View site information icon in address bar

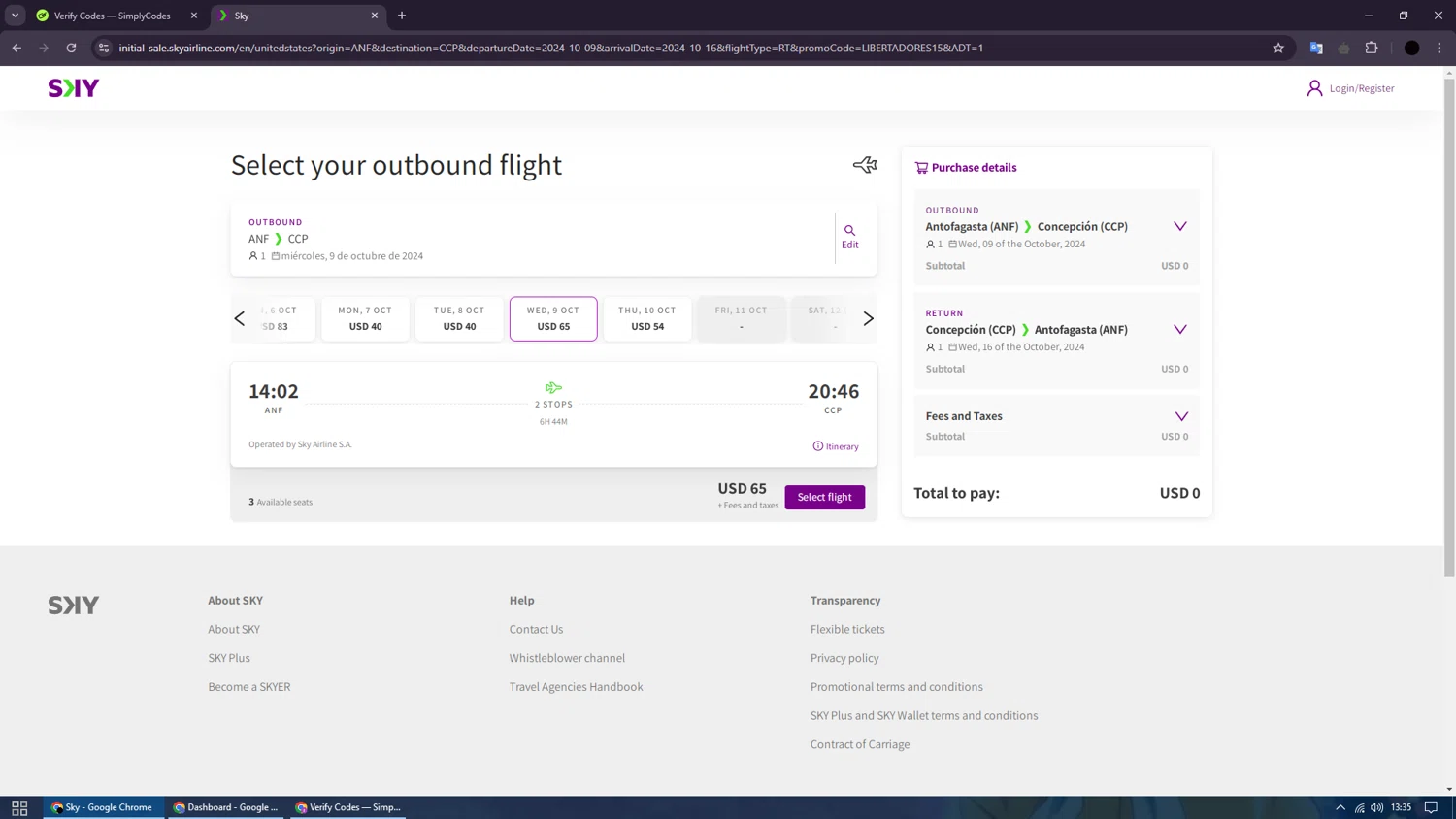[x=104, y=48]
